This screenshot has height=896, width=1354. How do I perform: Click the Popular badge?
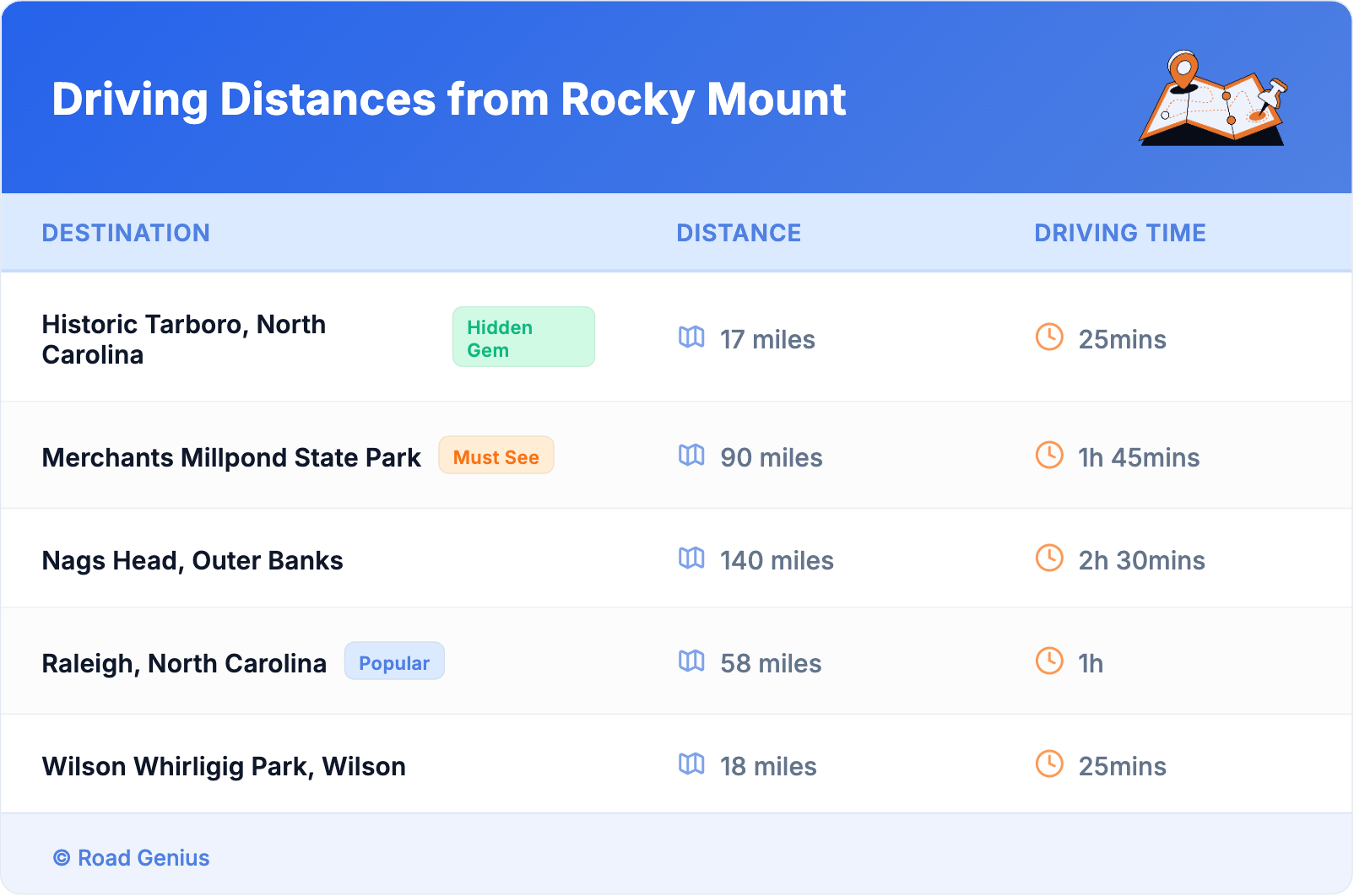click(x=394, y=662)
